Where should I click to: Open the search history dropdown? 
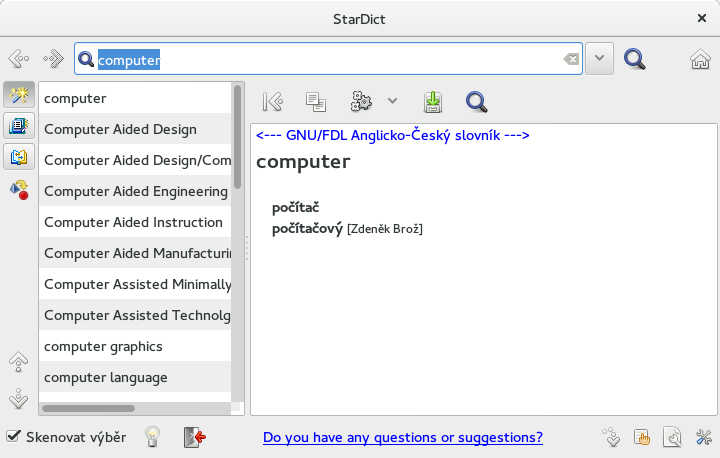coord(599,59)
